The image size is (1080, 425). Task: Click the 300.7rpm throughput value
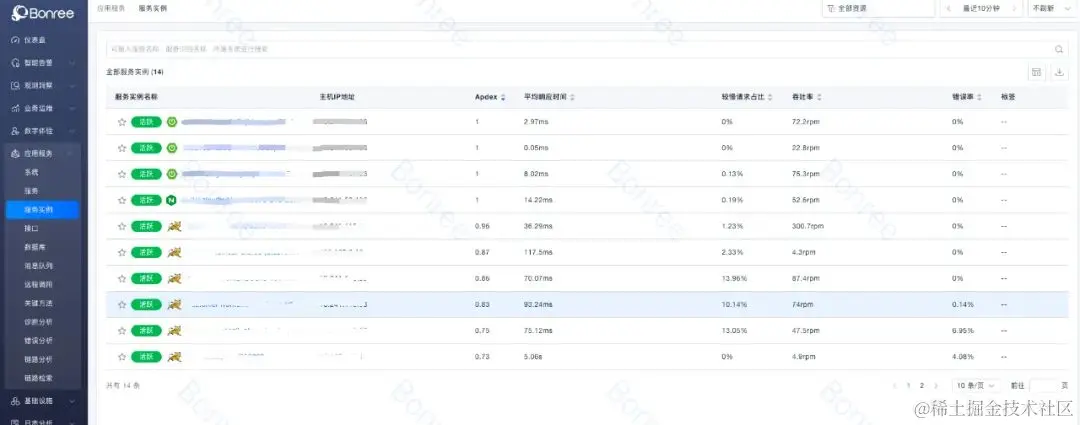click(x=807, y=226)
